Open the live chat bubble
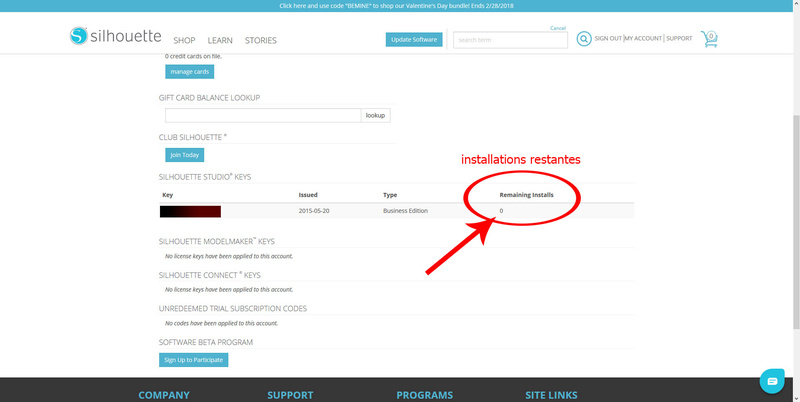Viewport: 800px width, 402px height. 771,381
